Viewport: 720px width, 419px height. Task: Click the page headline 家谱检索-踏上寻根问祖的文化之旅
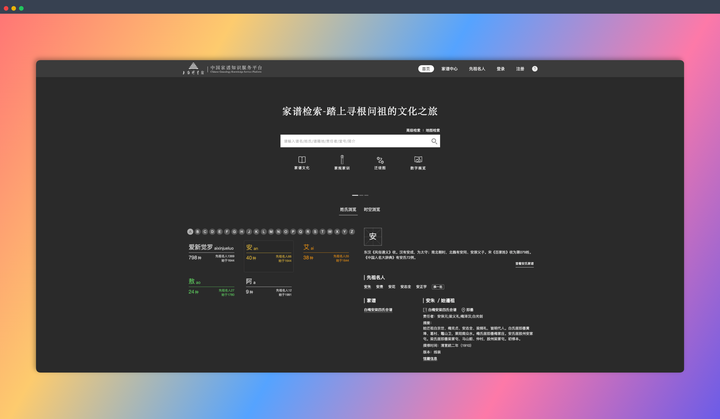tap(360, 111)
